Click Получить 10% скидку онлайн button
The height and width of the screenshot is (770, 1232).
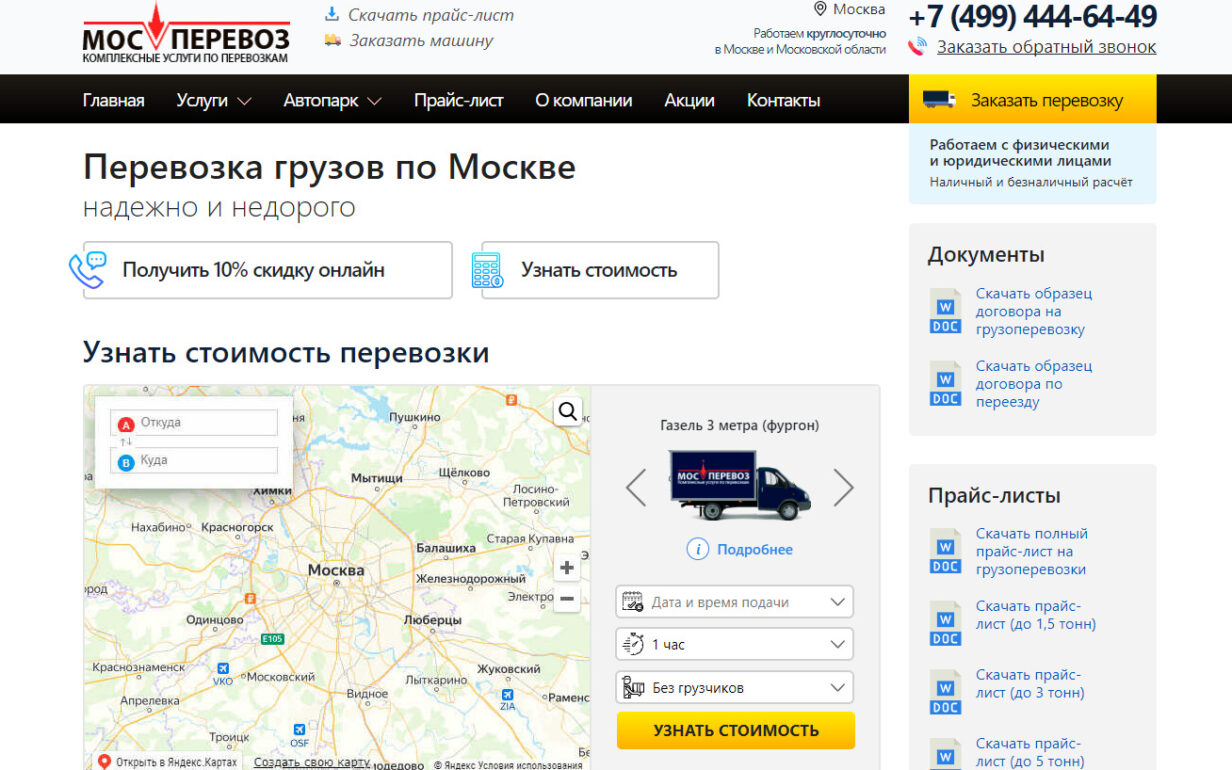[267, 270]
